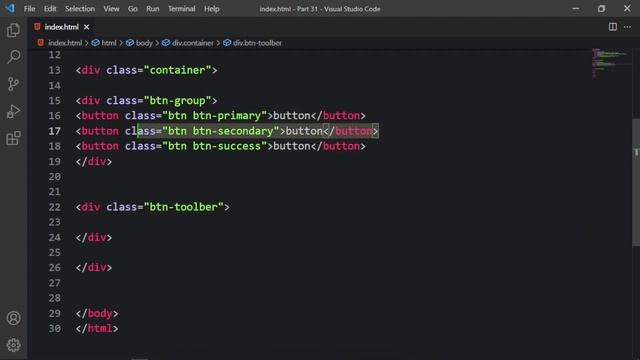
Task: Open the File menu
Action: point(29,9)
